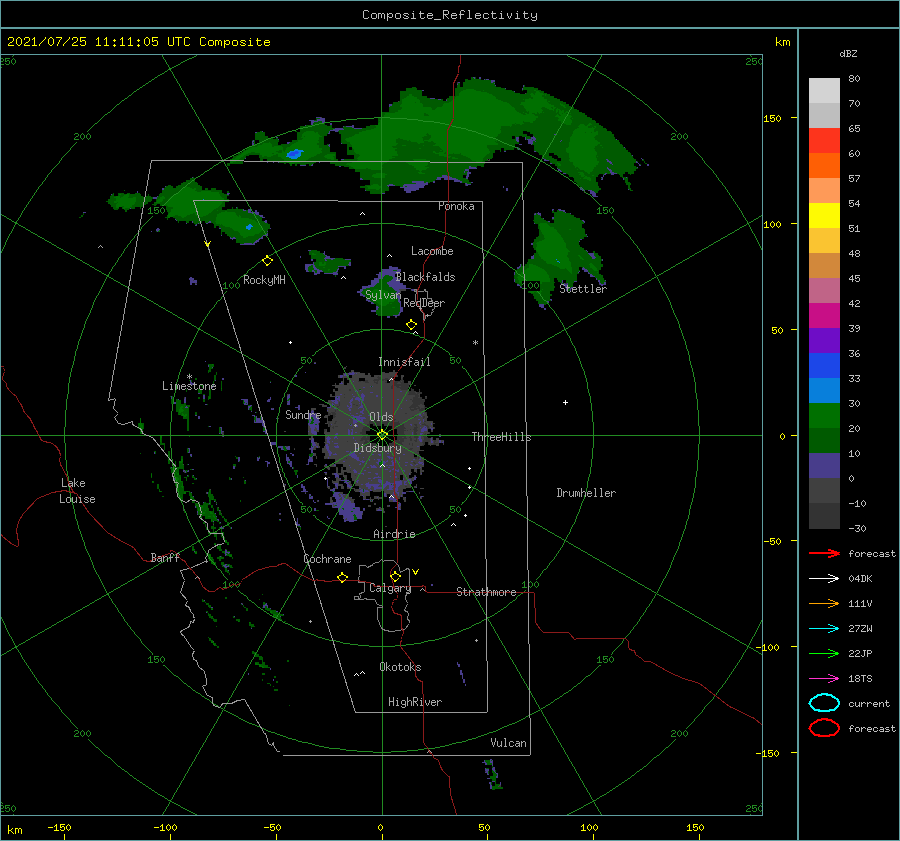Click the red forecast ellipse icon
This screenshot has width=900, height=841.
pos(824,728)
